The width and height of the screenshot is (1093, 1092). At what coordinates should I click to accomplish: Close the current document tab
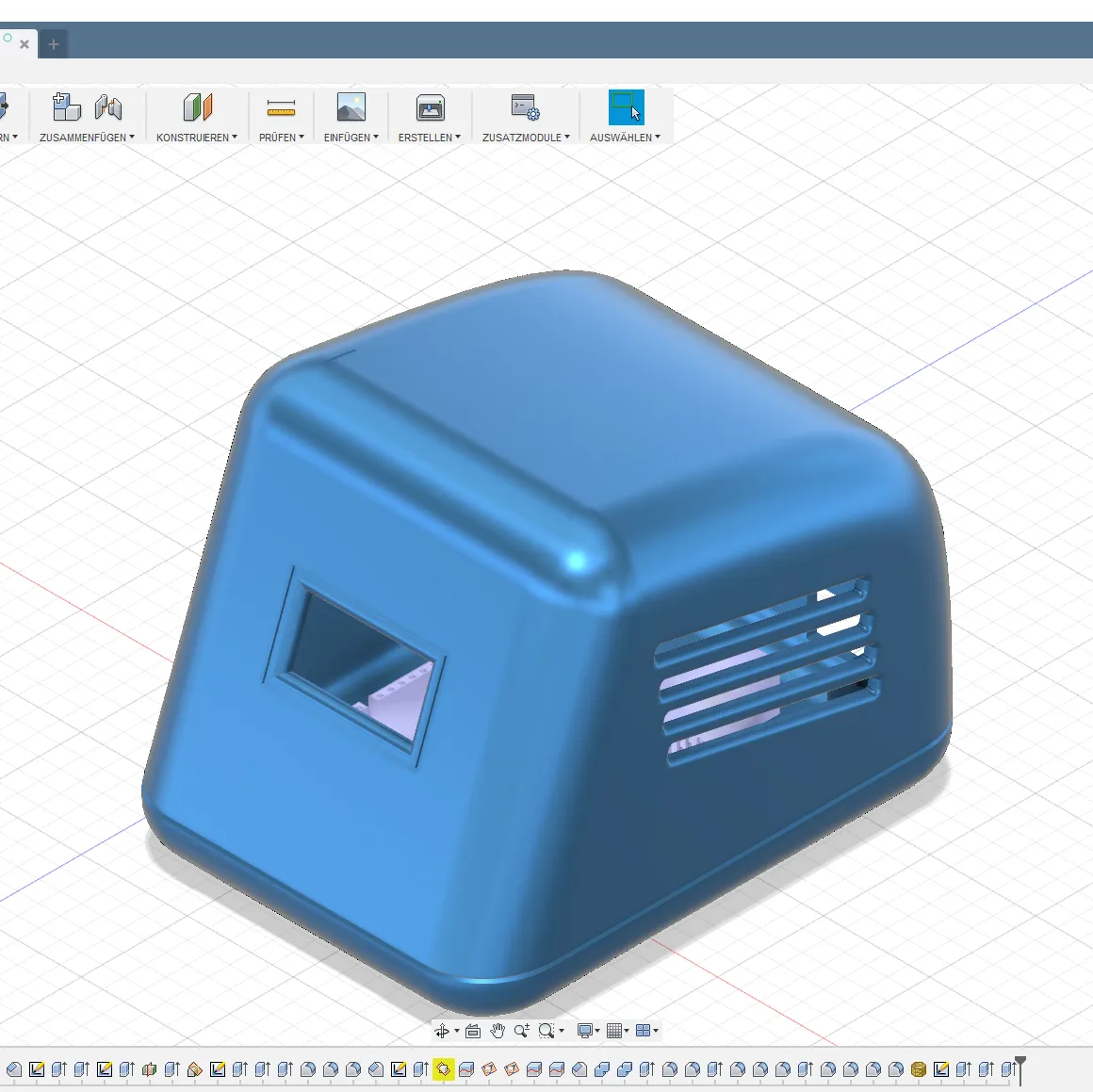point(24,44)
